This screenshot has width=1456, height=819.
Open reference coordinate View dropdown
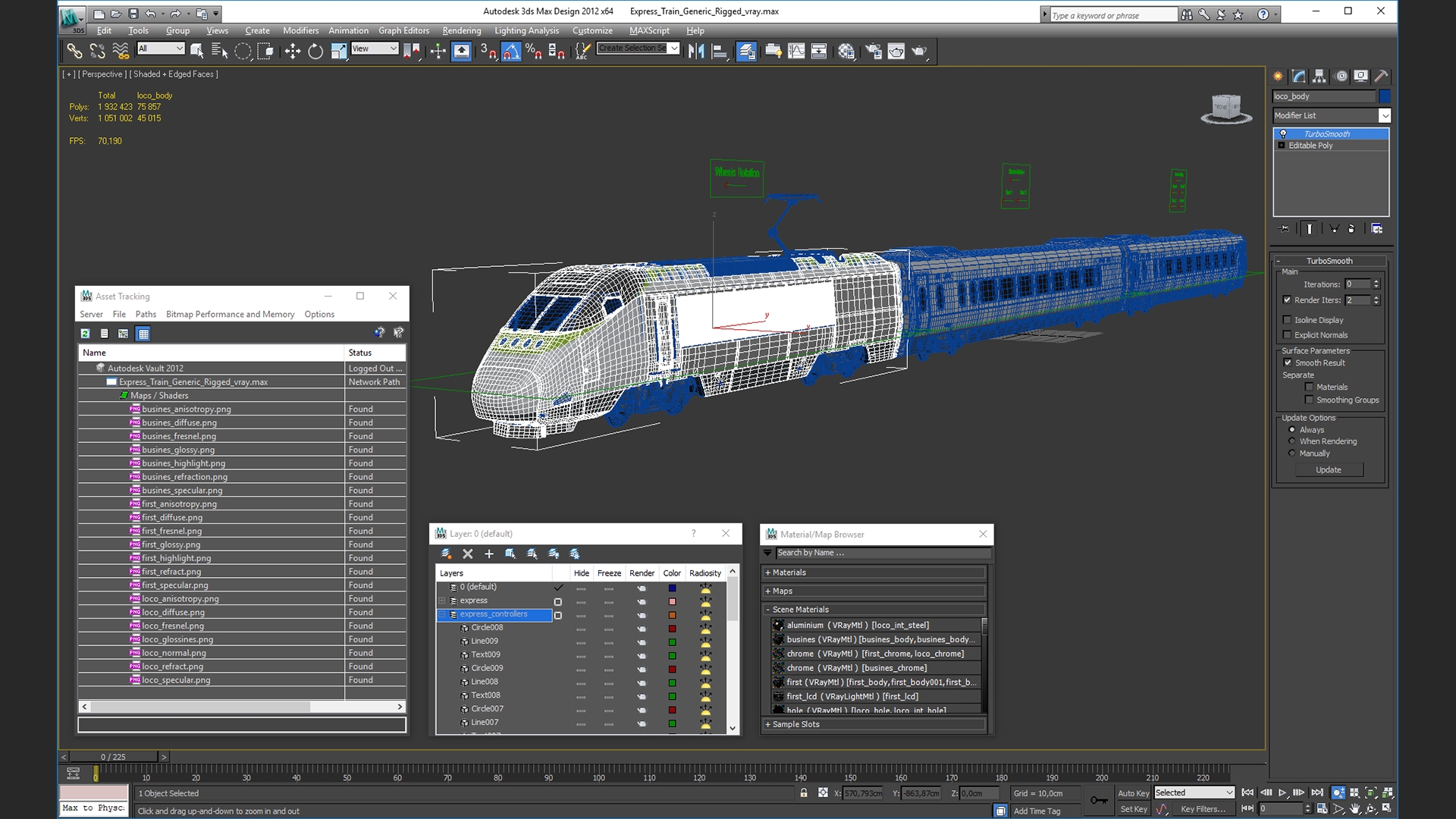tap(375, 49)
